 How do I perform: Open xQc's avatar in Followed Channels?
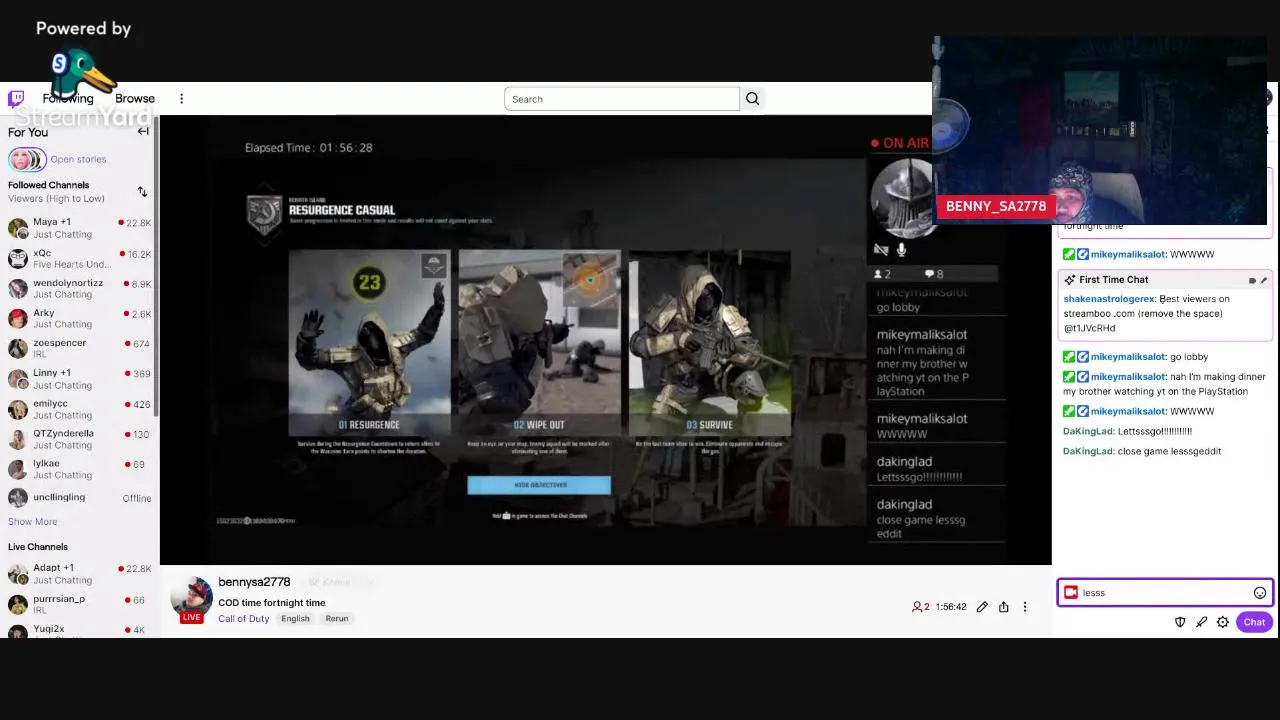(18, 259)
